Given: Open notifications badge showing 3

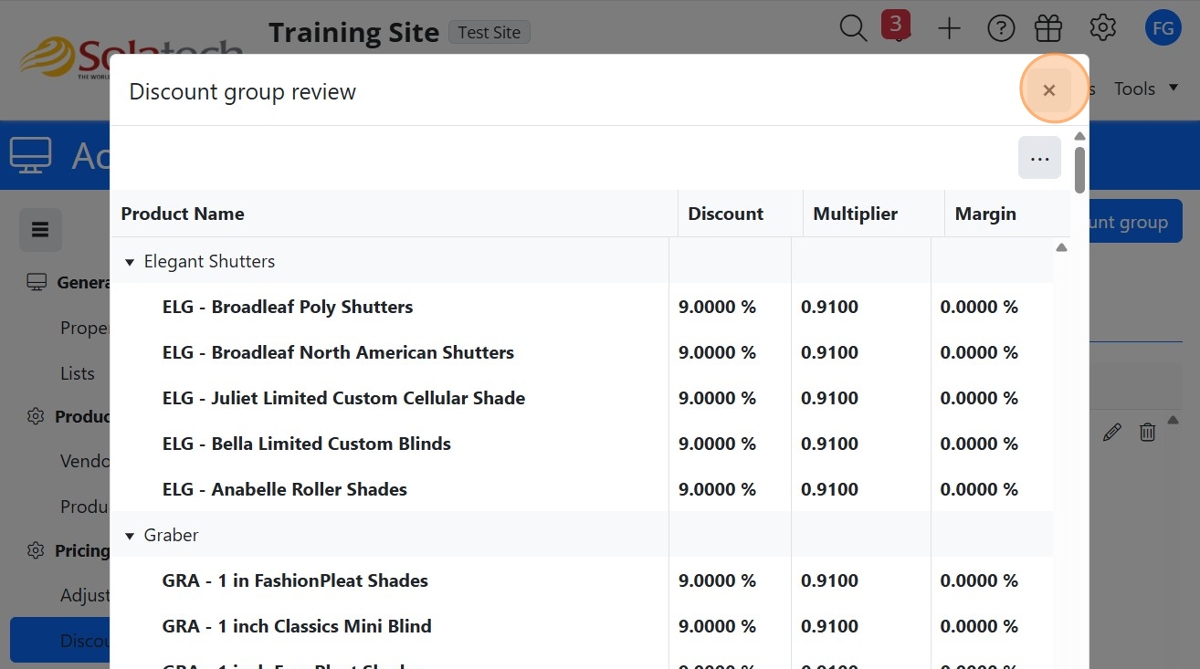Looking at the screenshot, I should point(896,24).
